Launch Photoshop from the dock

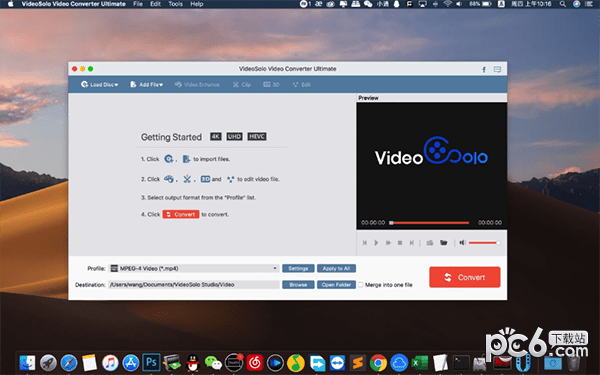(151, 362)
